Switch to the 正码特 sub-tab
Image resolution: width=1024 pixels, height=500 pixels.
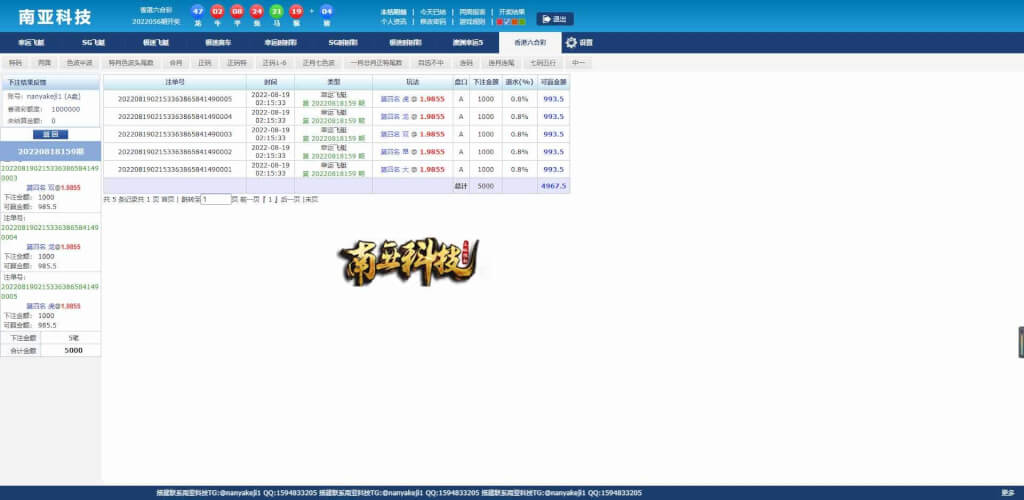click(236, 63)
